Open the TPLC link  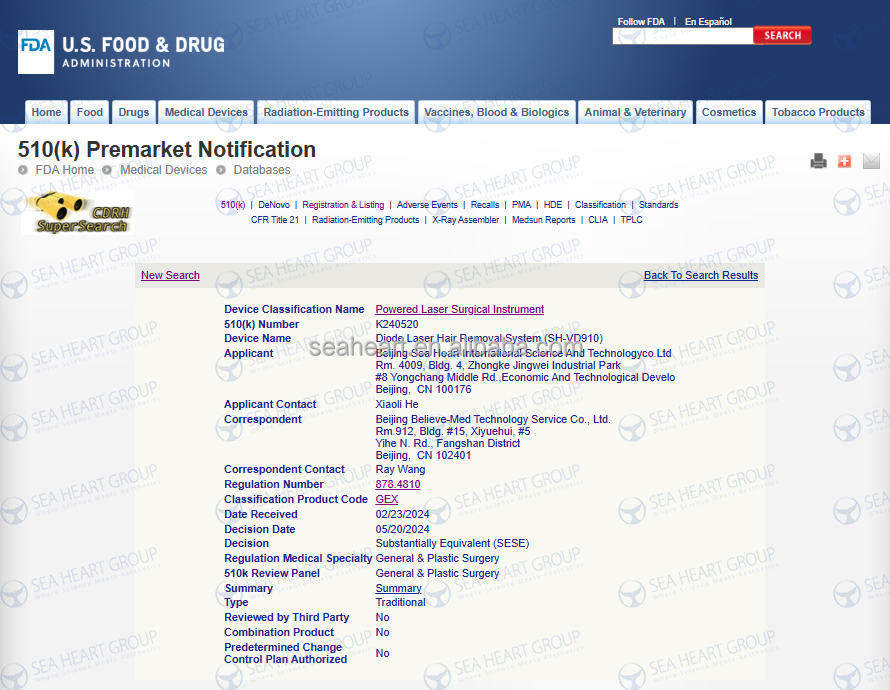pyautogui.click(x=631, y=220)
